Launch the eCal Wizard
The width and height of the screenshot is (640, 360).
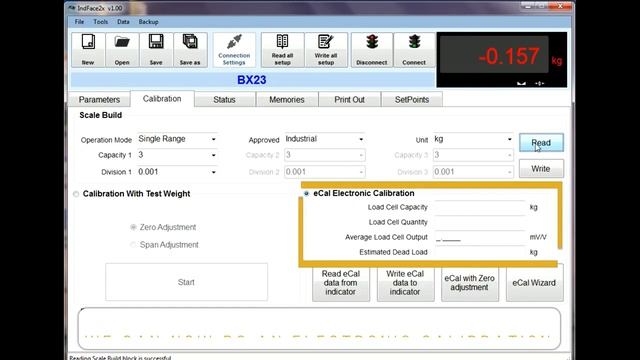[x=535, y=283]
